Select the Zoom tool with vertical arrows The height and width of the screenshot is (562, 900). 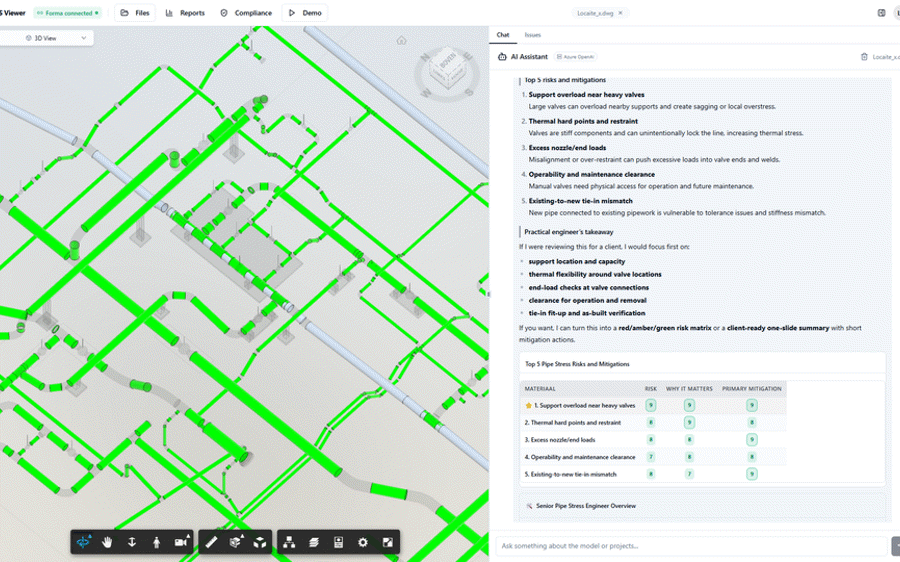coord(131,542)
